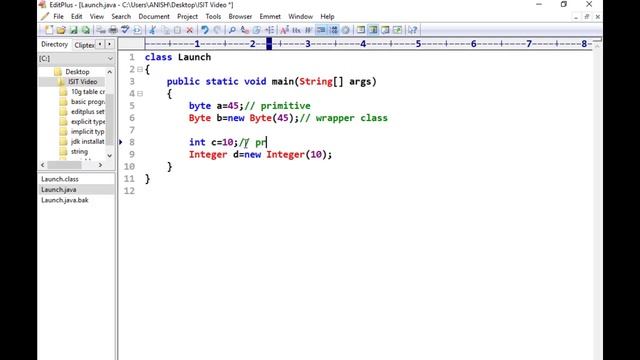640x360 pixels.
Task: Click the right tab-scroll arrow beside Cliptext
Action: coord(109,44)
